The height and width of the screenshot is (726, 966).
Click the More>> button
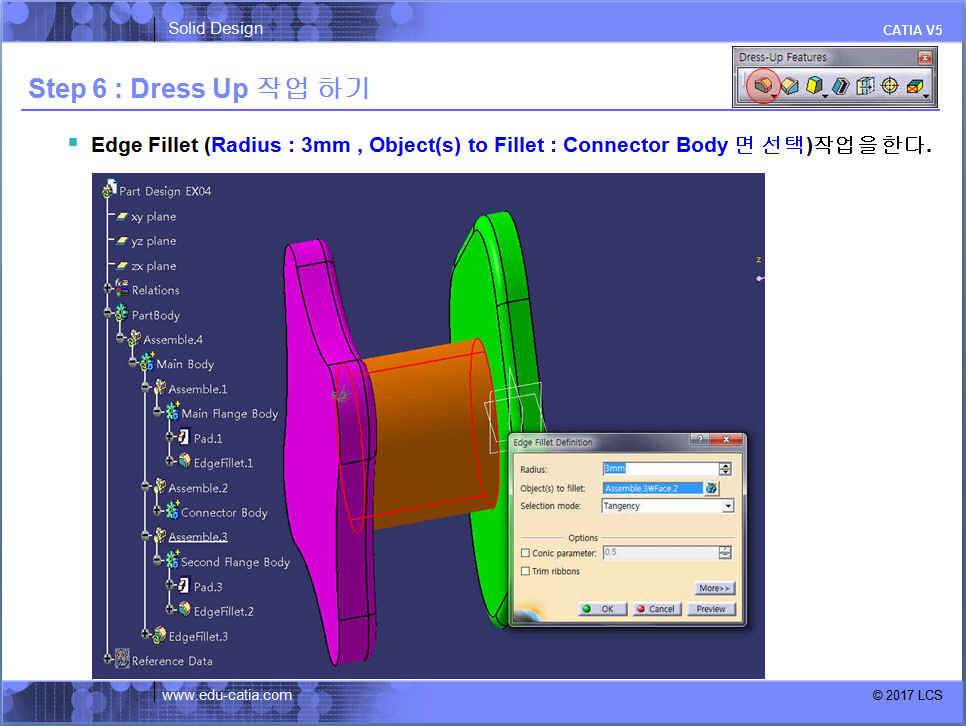point(715,588)
